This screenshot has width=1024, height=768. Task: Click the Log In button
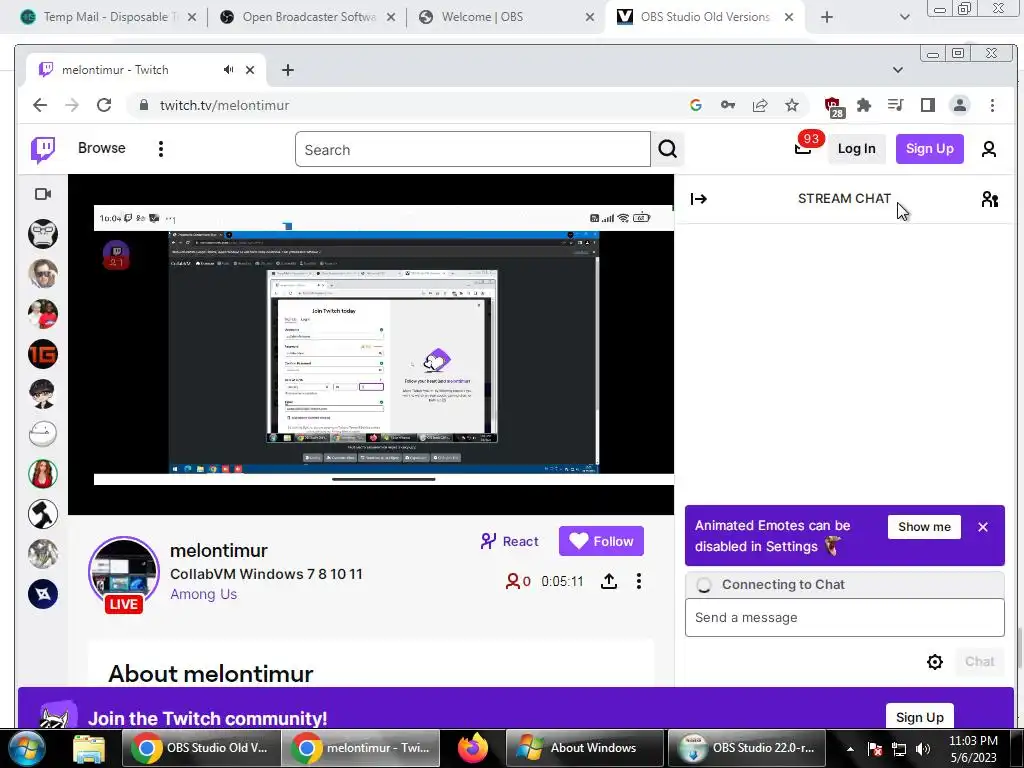(856, 149)
